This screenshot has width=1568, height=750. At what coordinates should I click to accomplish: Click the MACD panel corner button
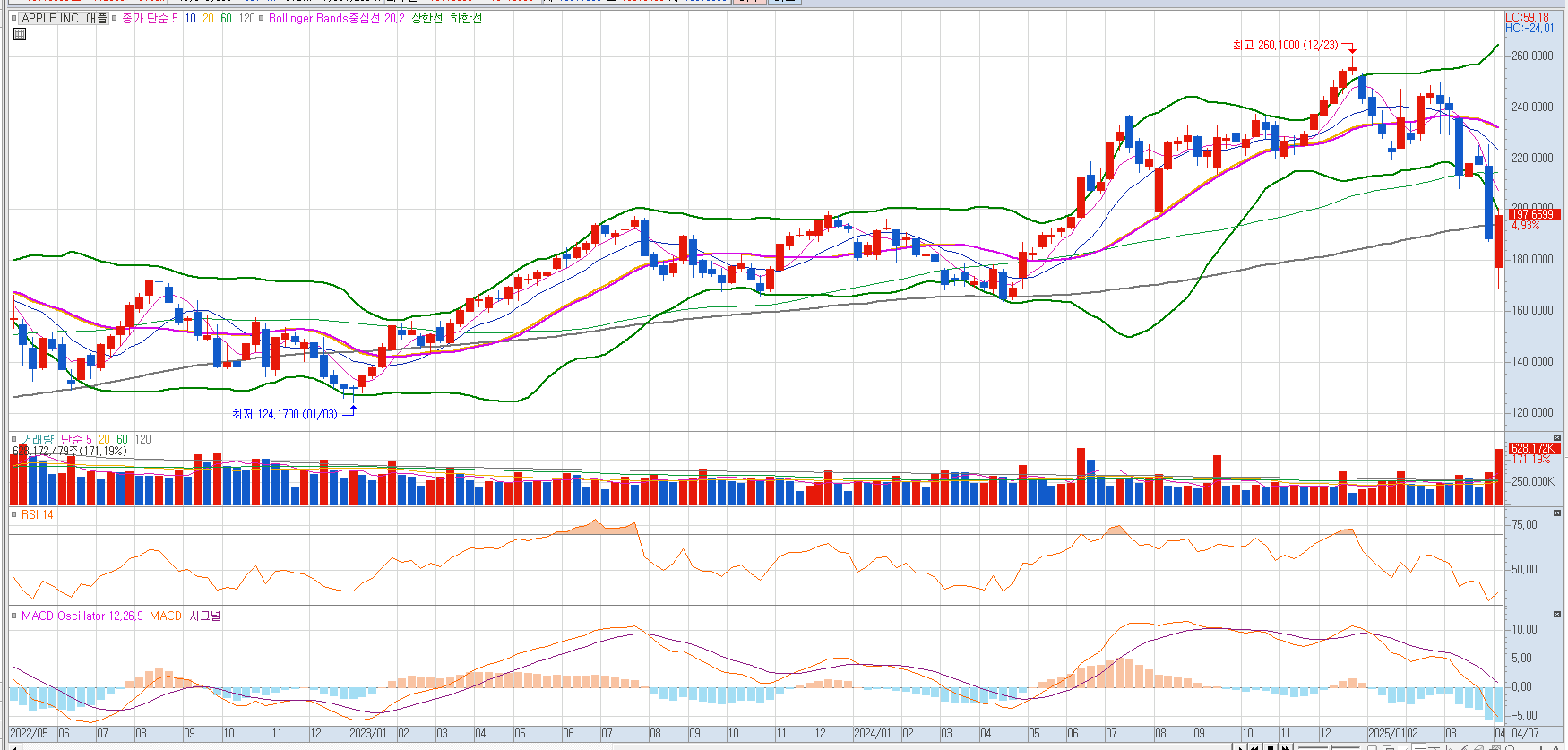(x=1557, y=614)
